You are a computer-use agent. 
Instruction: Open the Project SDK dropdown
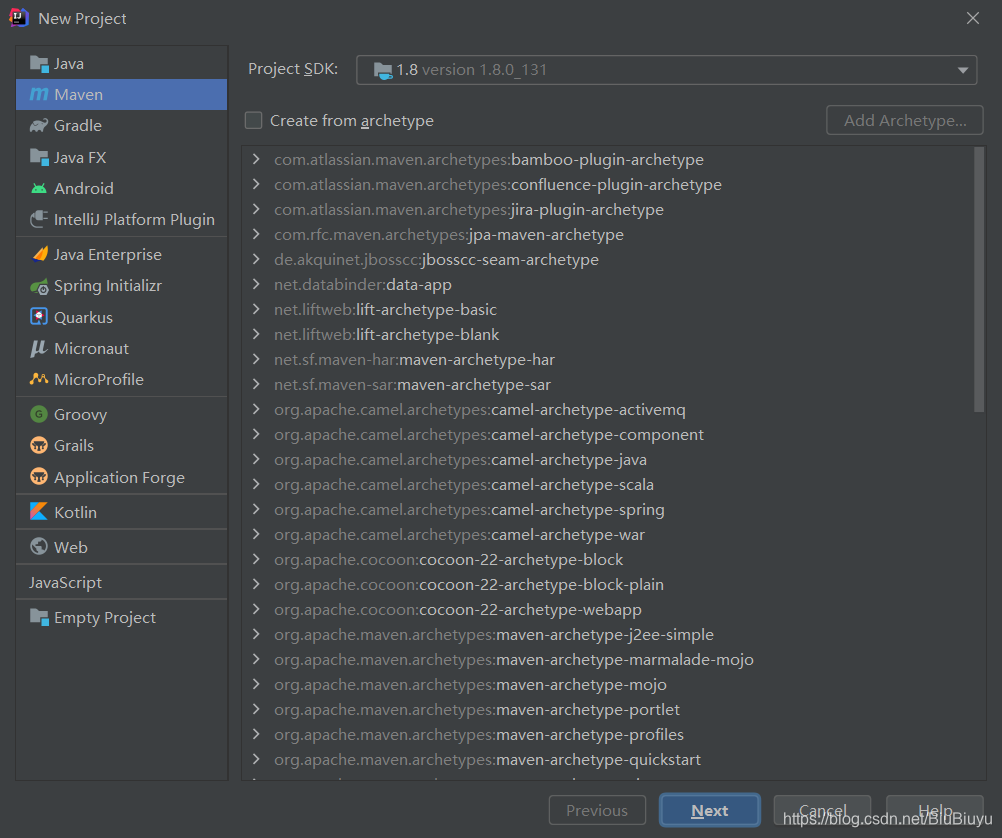click(x=667, y=70)
